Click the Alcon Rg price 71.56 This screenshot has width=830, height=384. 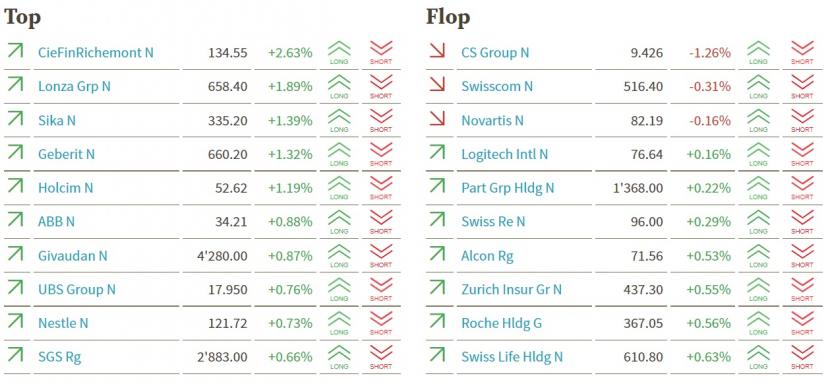point(647,256)
